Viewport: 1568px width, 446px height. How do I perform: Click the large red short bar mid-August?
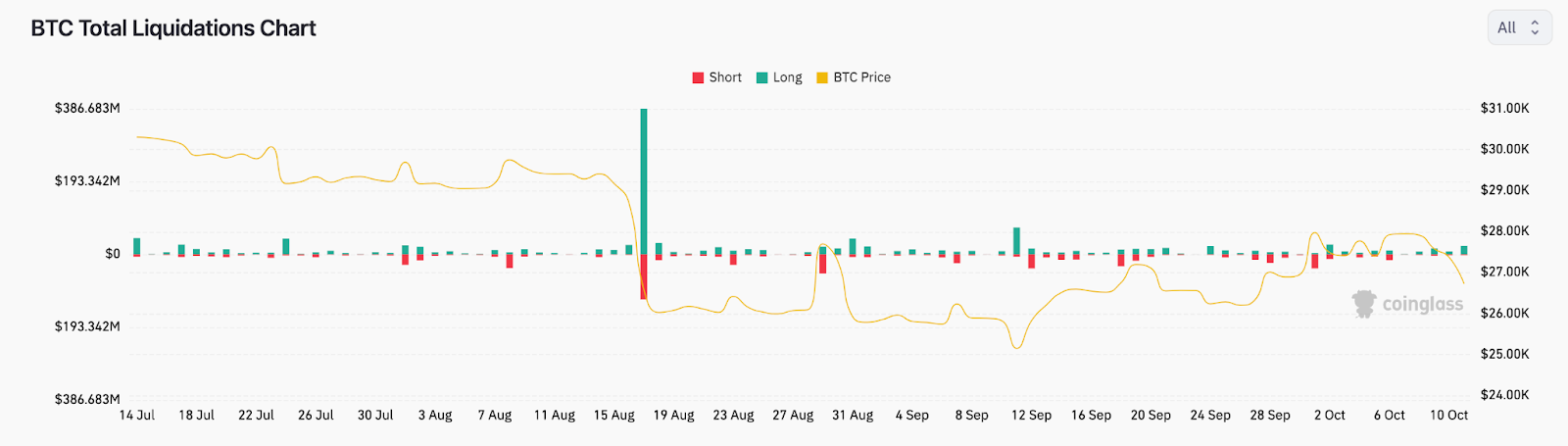click(644, 277)
